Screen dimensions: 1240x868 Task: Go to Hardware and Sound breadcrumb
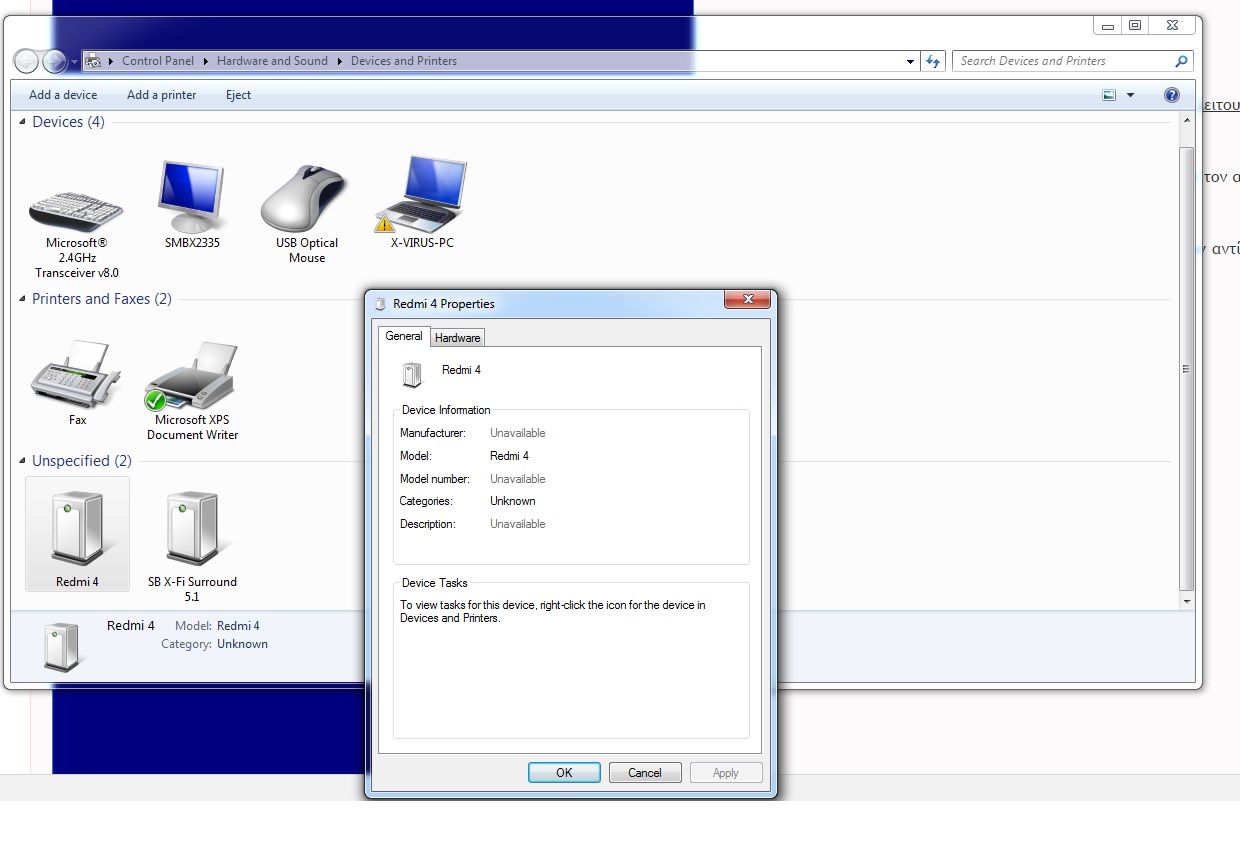pyautogui.click(x=272, y=61)
